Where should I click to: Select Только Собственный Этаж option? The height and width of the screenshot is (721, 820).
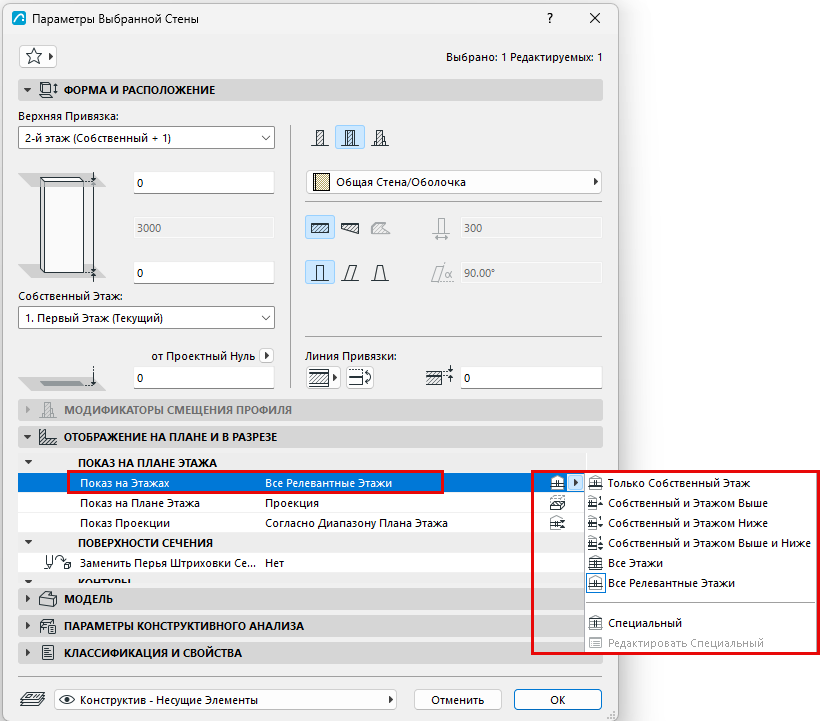click(701, 483)
